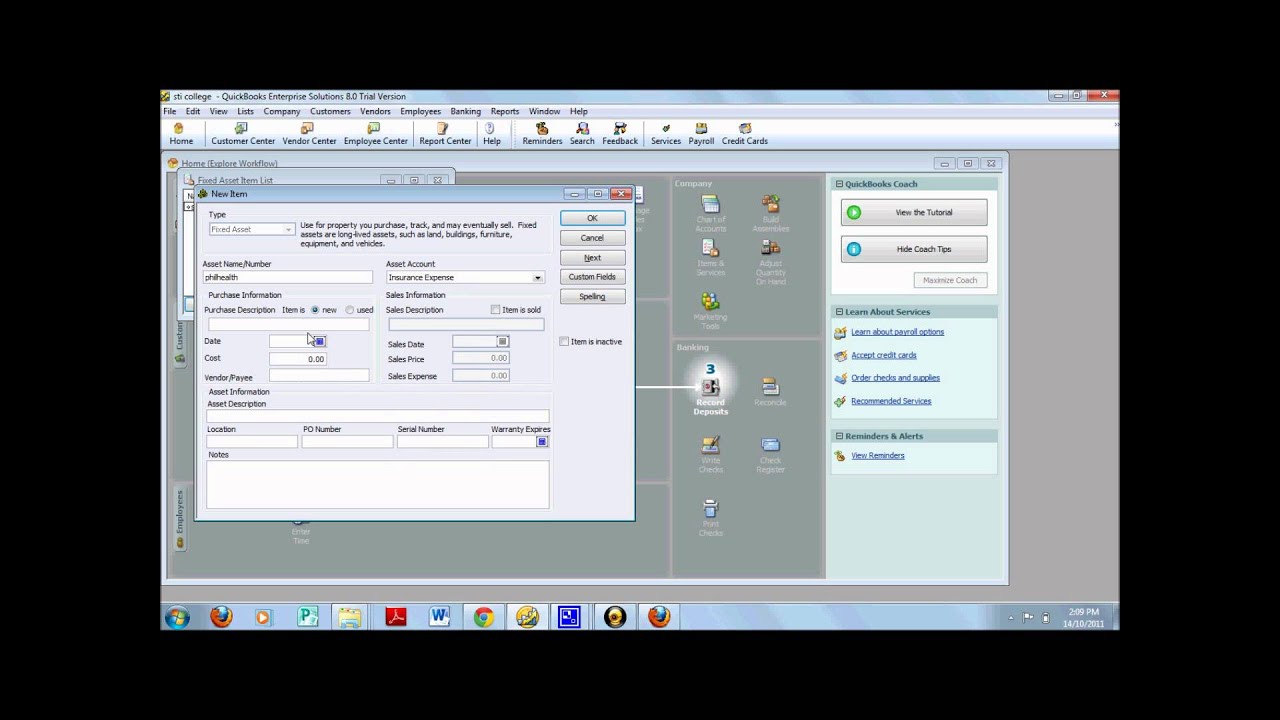Expand the Type dropdown
This screenshot has height=720, width=1280.
tap(288, 230)
